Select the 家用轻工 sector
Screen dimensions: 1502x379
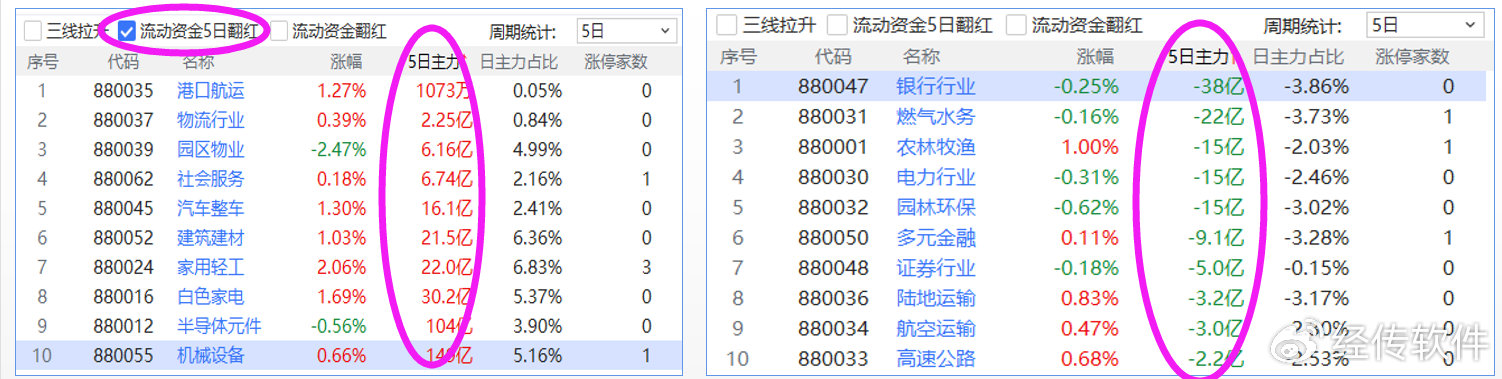click(211, 268)
